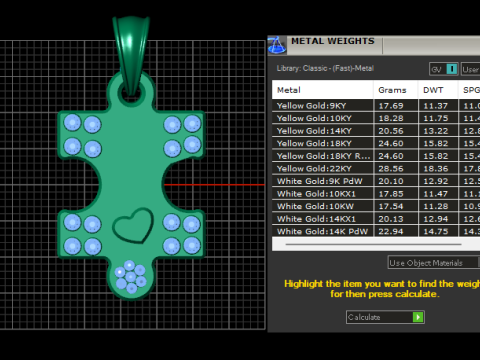This screenshot has width=480, height=360.
Task: Sort by the DWT column header
Action: coord(438,90)
